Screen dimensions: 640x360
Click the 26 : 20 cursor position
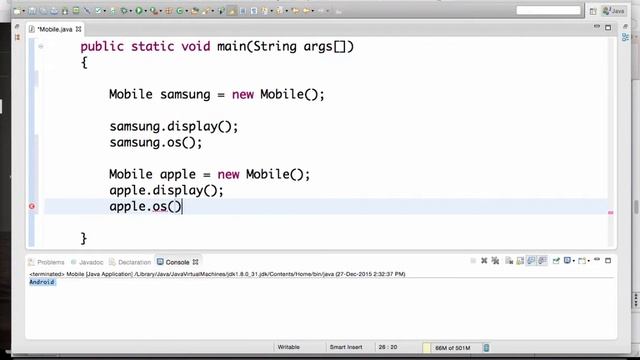click(388, 347)
